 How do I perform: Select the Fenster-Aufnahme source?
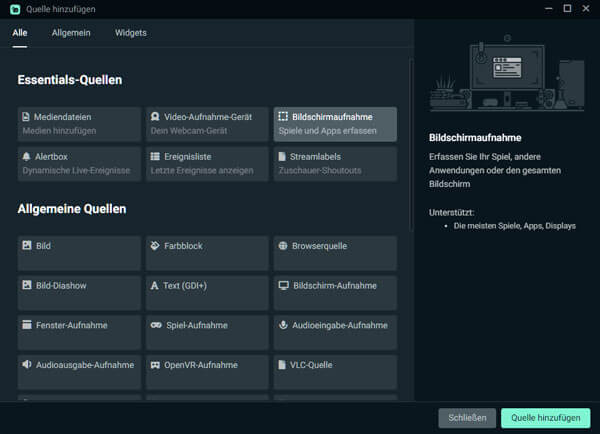click(79, 332)
